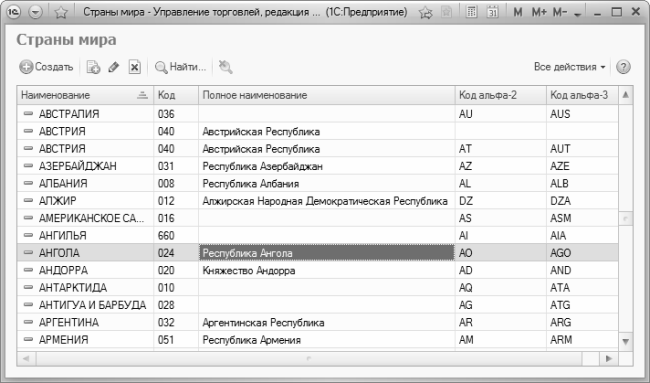
Task: Click Код альфа-3 column header
Action: point(582,95)
